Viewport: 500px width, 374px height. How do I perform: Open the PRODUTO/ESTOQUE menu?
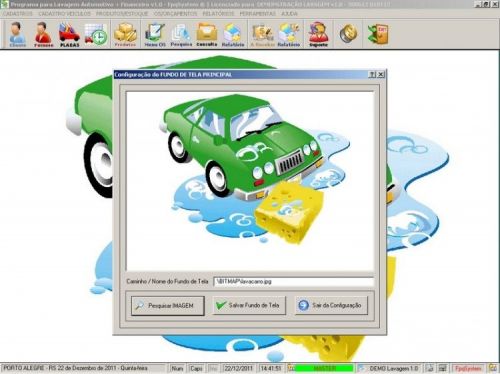pos(122,14)
